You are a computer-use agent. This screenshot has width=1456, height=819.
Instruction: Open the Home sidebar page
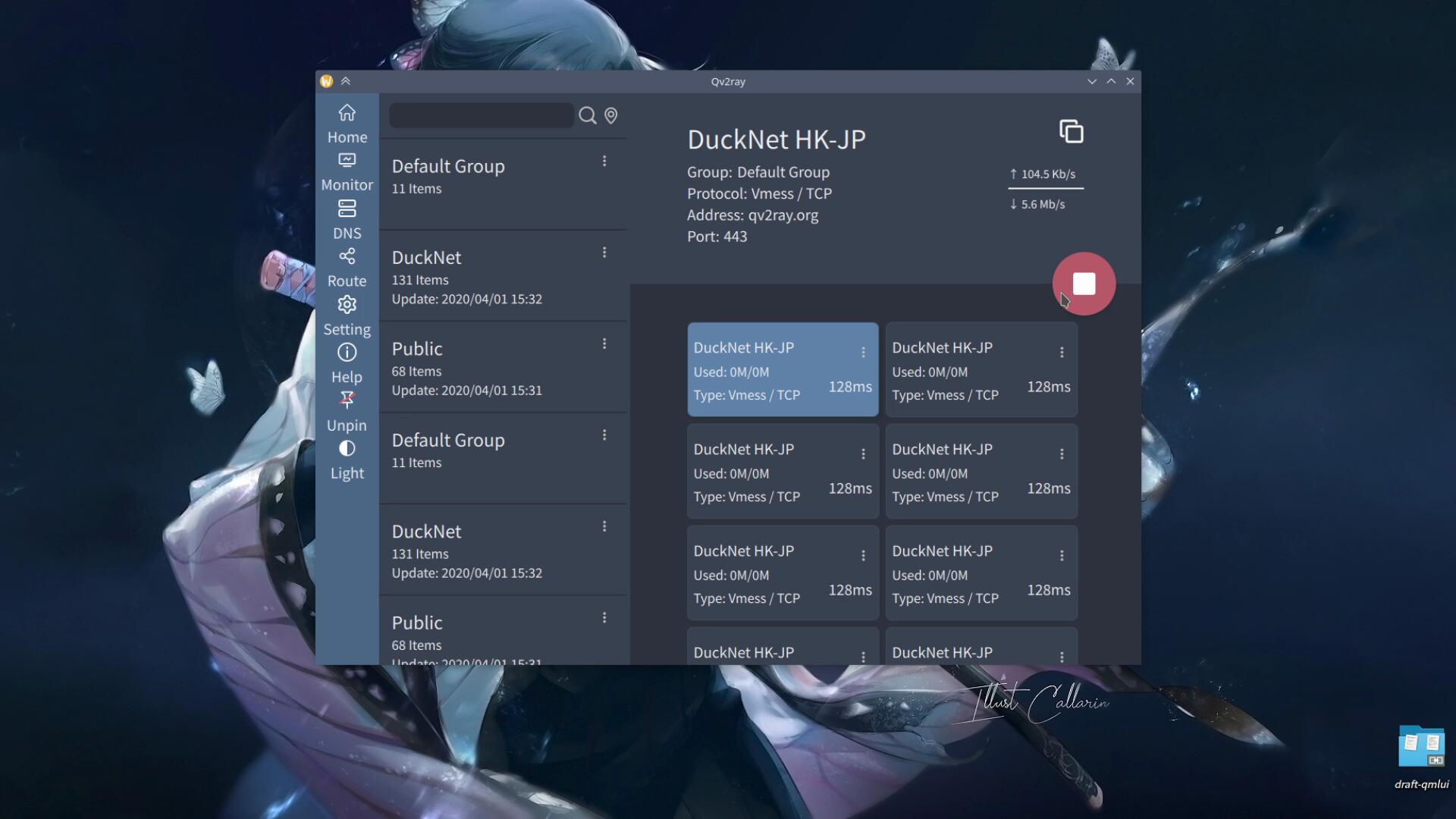[x=347, y=124]
